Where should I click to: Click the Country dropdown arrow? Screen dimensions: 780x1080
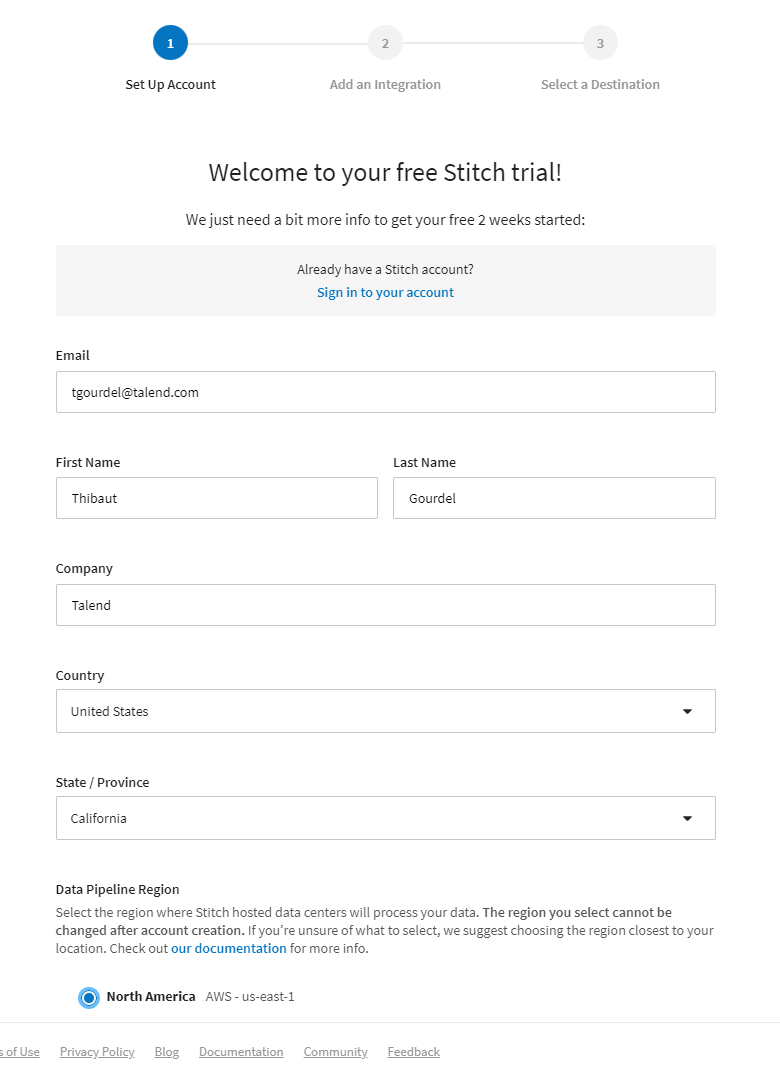687,711
